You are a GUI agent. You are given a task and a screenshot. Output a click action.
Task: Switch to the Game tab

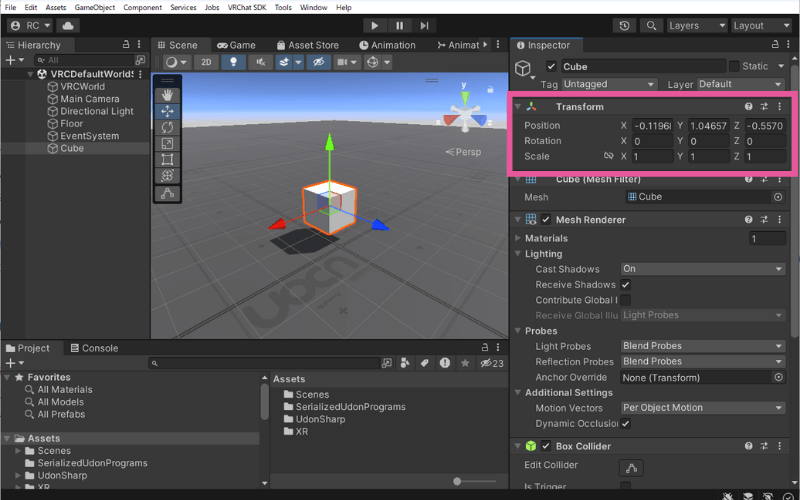236,45
